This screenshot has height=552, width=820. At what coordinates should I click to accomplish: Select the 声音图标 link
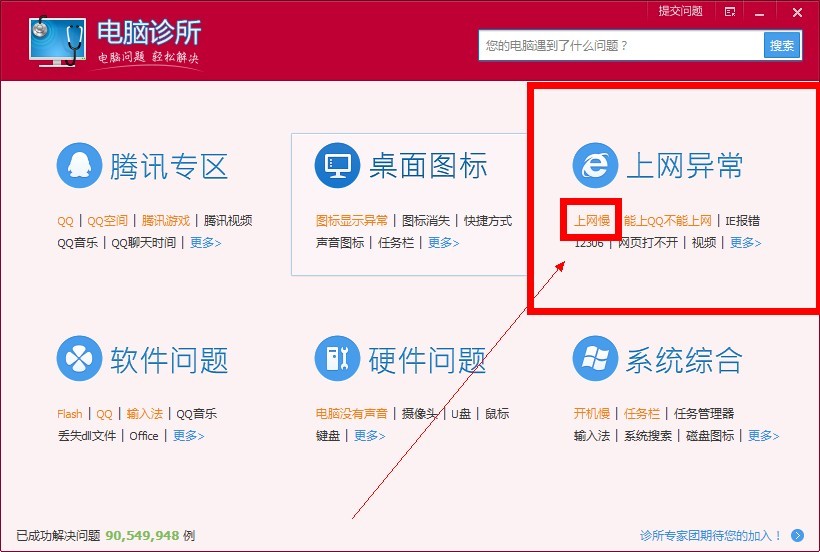(340, 243)
